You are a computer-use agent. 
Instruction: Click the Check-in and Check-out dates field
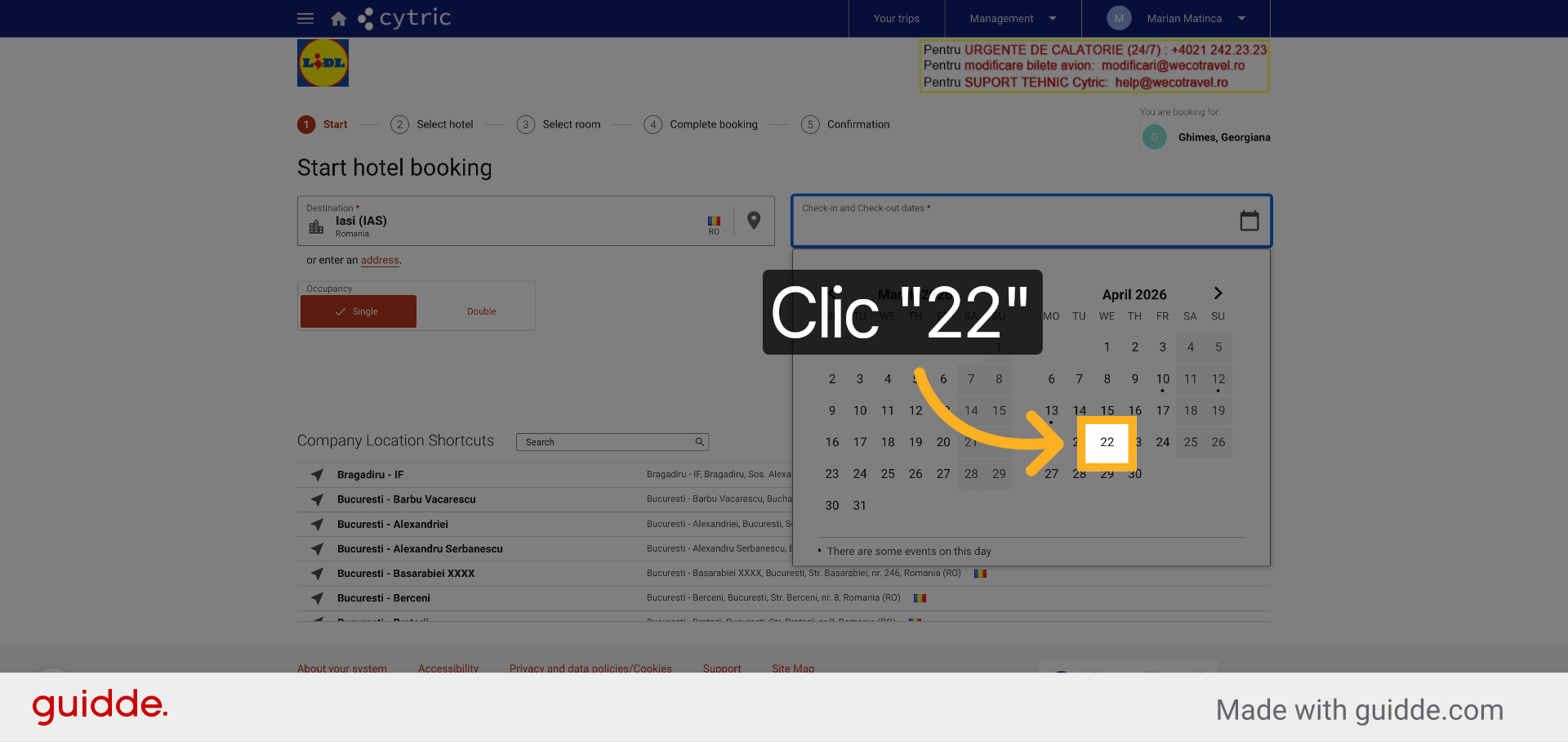point(1031,221)
